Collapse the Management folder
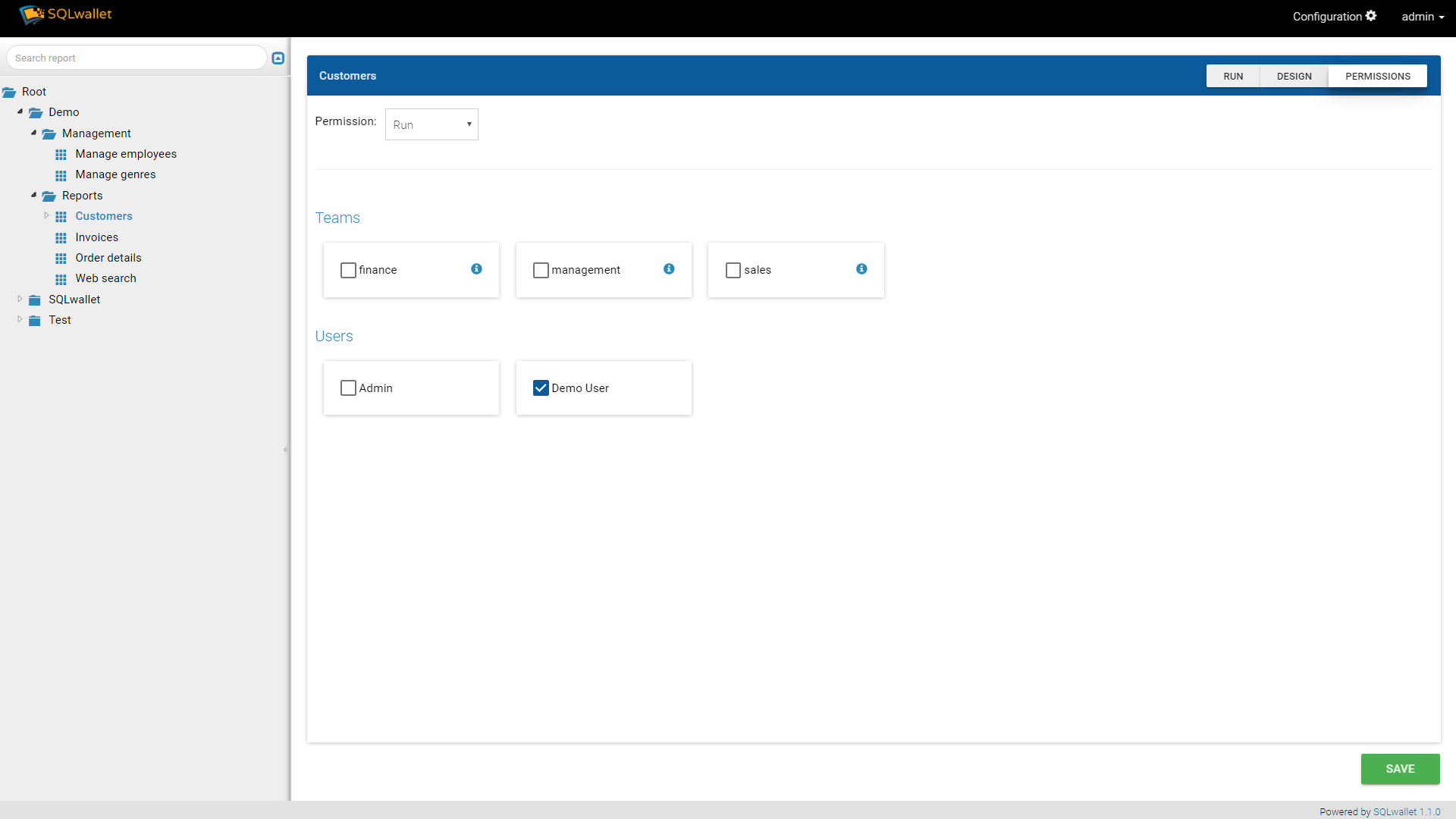The image size is (1456, 819). pos(33,133)
